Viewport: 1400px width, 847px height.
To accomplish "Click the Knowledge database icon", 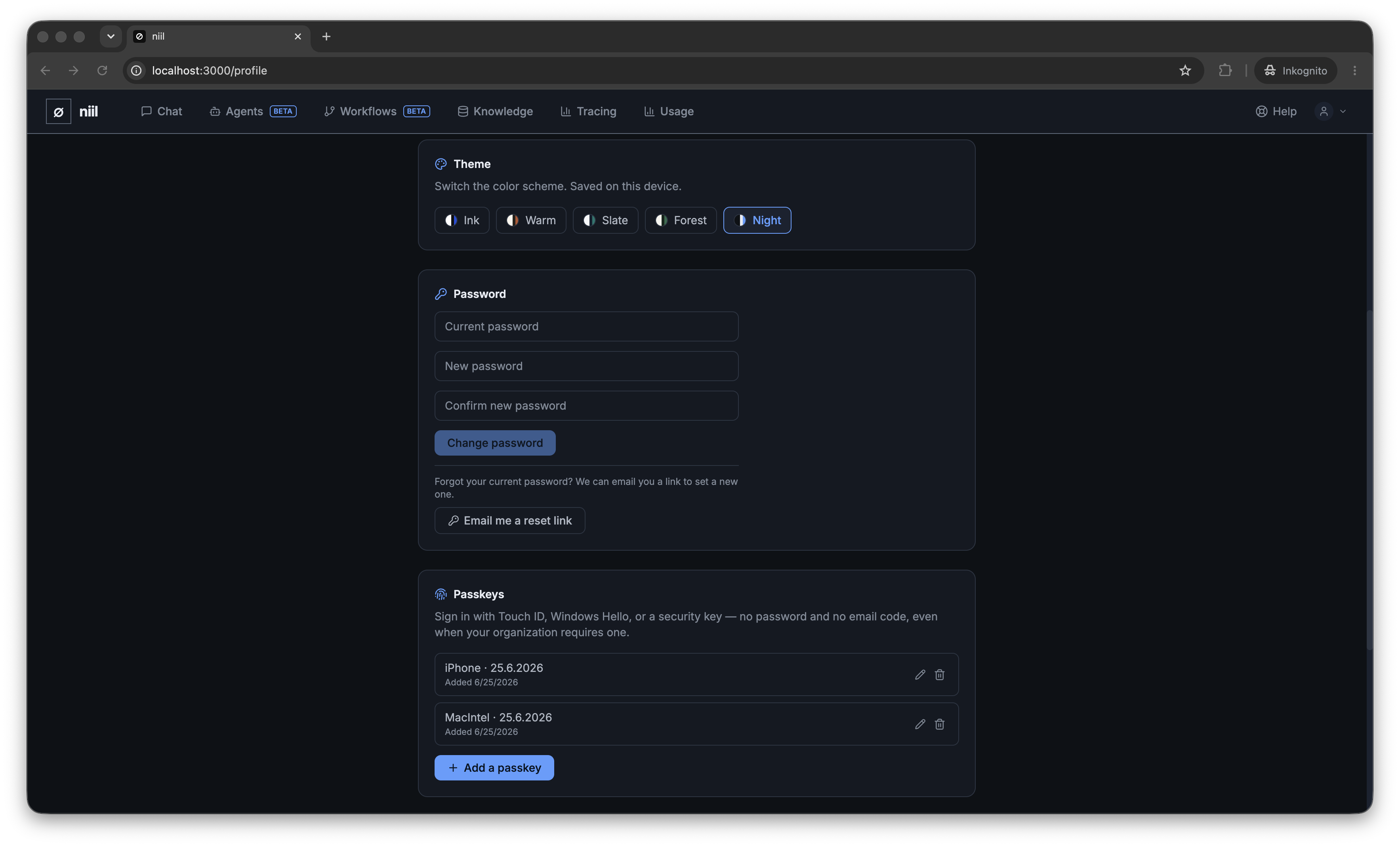I will click(x=462, y=111).
